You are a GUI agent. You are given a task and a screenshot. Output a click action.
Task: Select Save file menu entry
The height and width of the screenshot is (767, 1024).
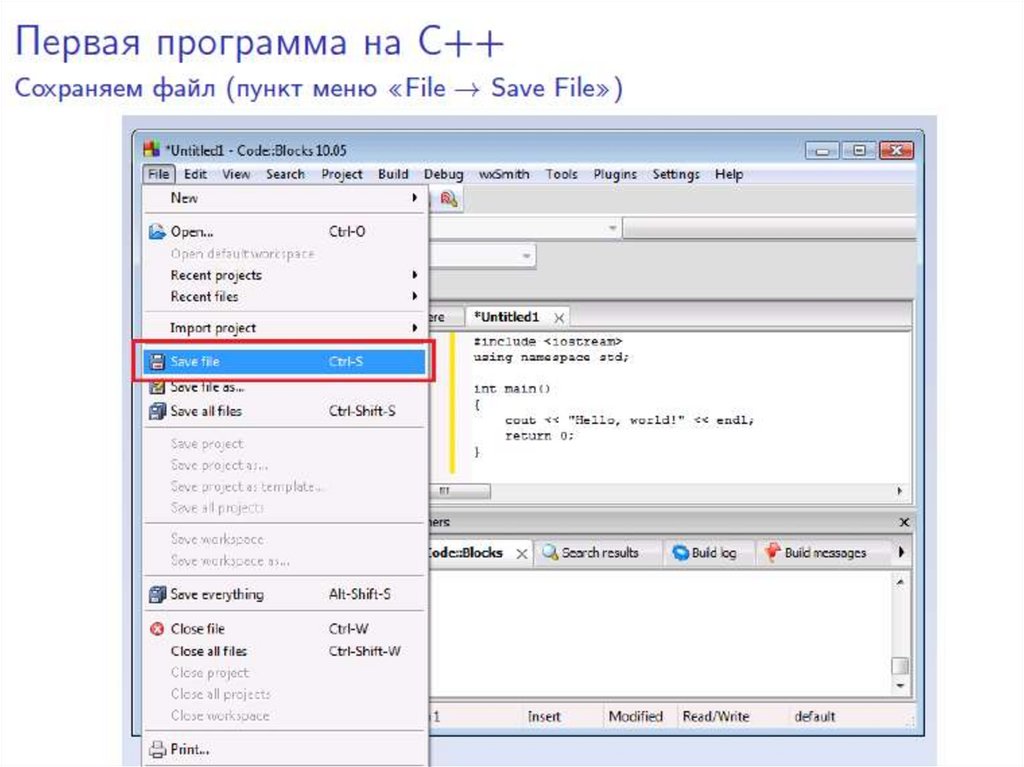click(x=284, y=361)
